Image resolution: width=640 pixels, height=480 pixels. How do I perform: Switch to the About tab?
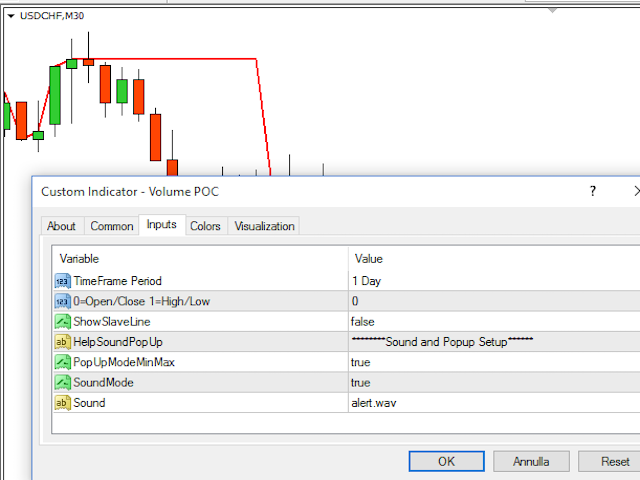[61, 226]
